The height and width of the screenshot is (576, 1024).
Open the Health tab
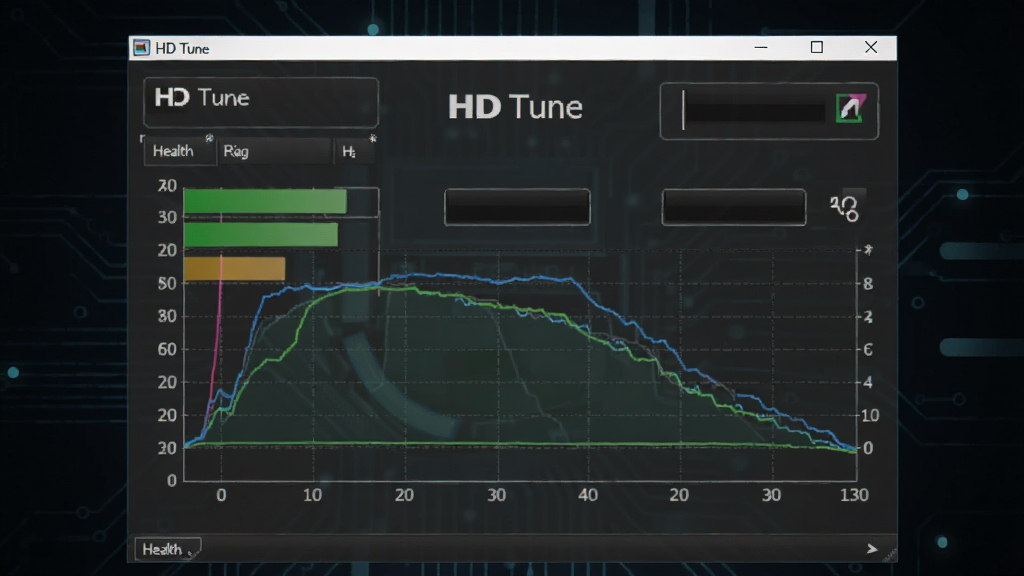point(180,151)
